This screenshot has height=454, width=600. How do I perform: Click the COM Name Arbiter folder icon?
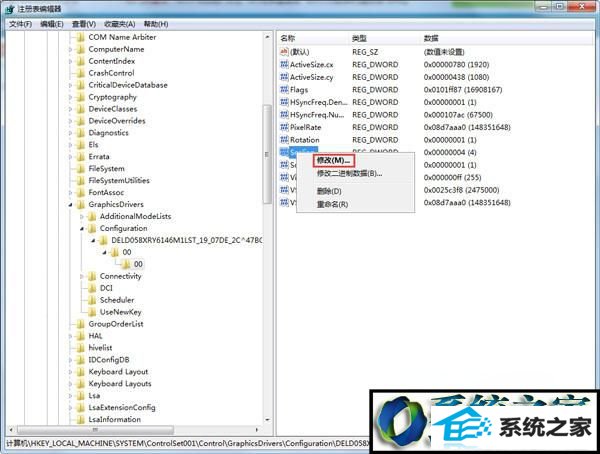(80, 37)
